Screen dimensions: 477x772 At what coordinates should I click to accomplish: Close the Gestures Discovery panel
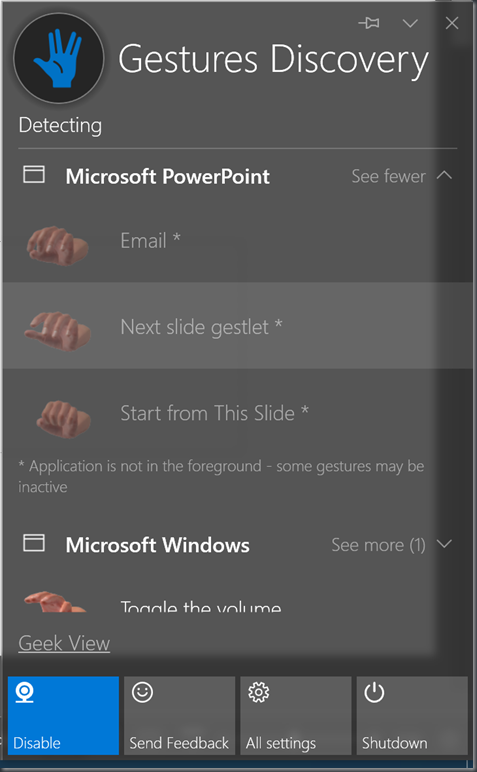[452, 23]
